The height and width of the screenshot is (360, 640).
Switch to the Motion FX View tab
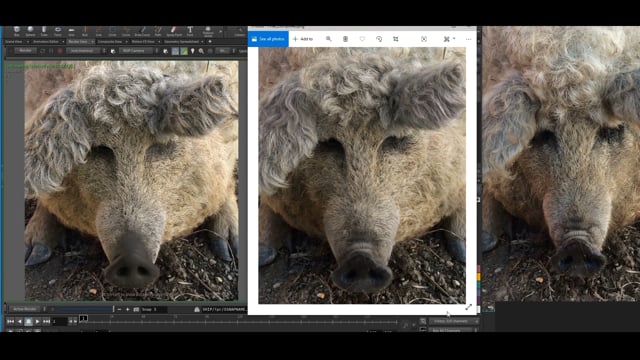coord(143,42)
